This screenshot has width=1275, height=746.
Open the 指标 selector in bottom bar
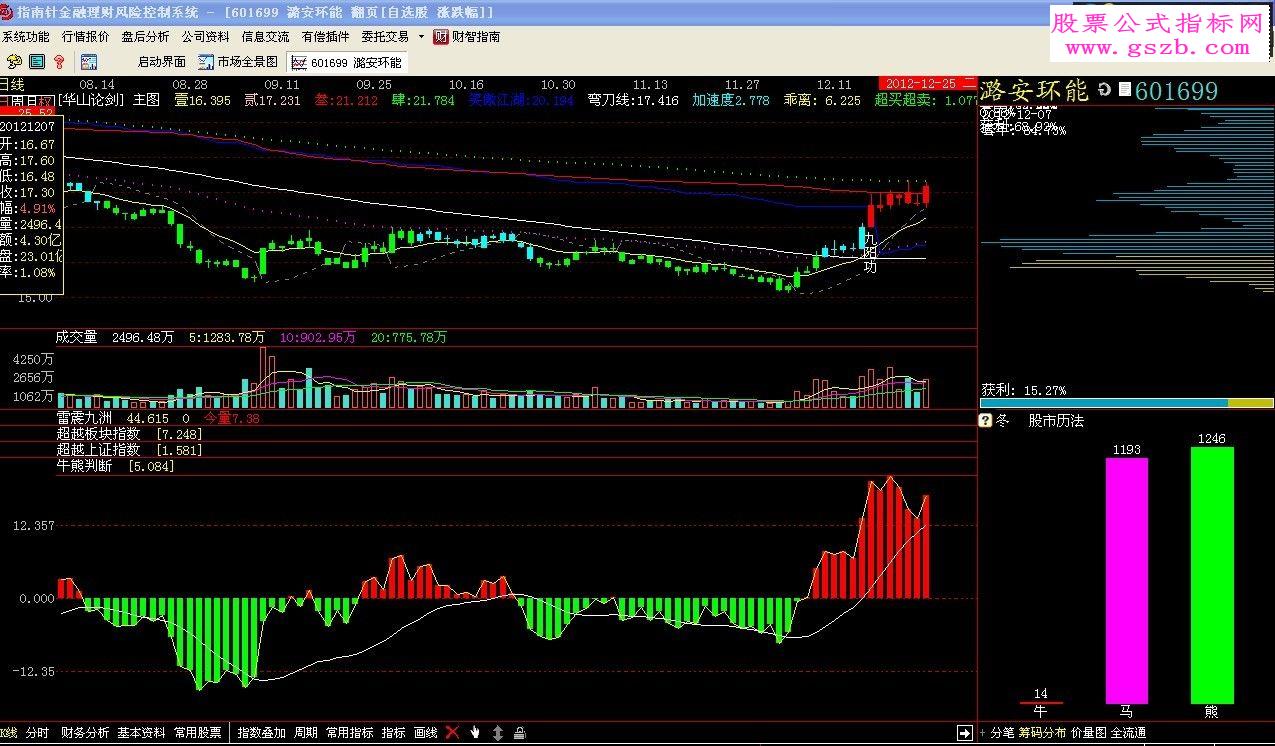(394, 733)
